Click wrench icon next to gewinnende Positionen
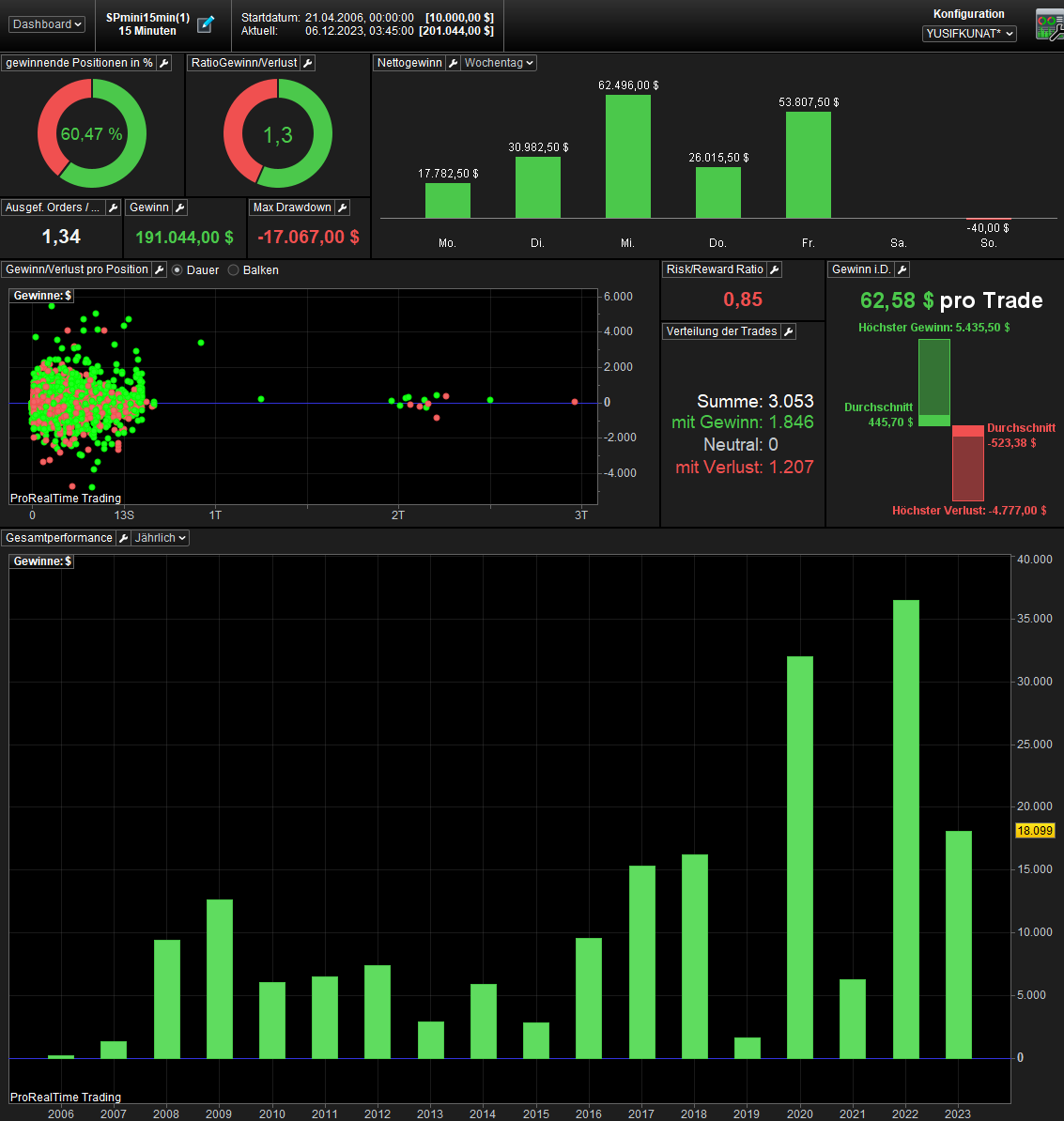This screenshot has width=1064, height=1121. [163, 63]
